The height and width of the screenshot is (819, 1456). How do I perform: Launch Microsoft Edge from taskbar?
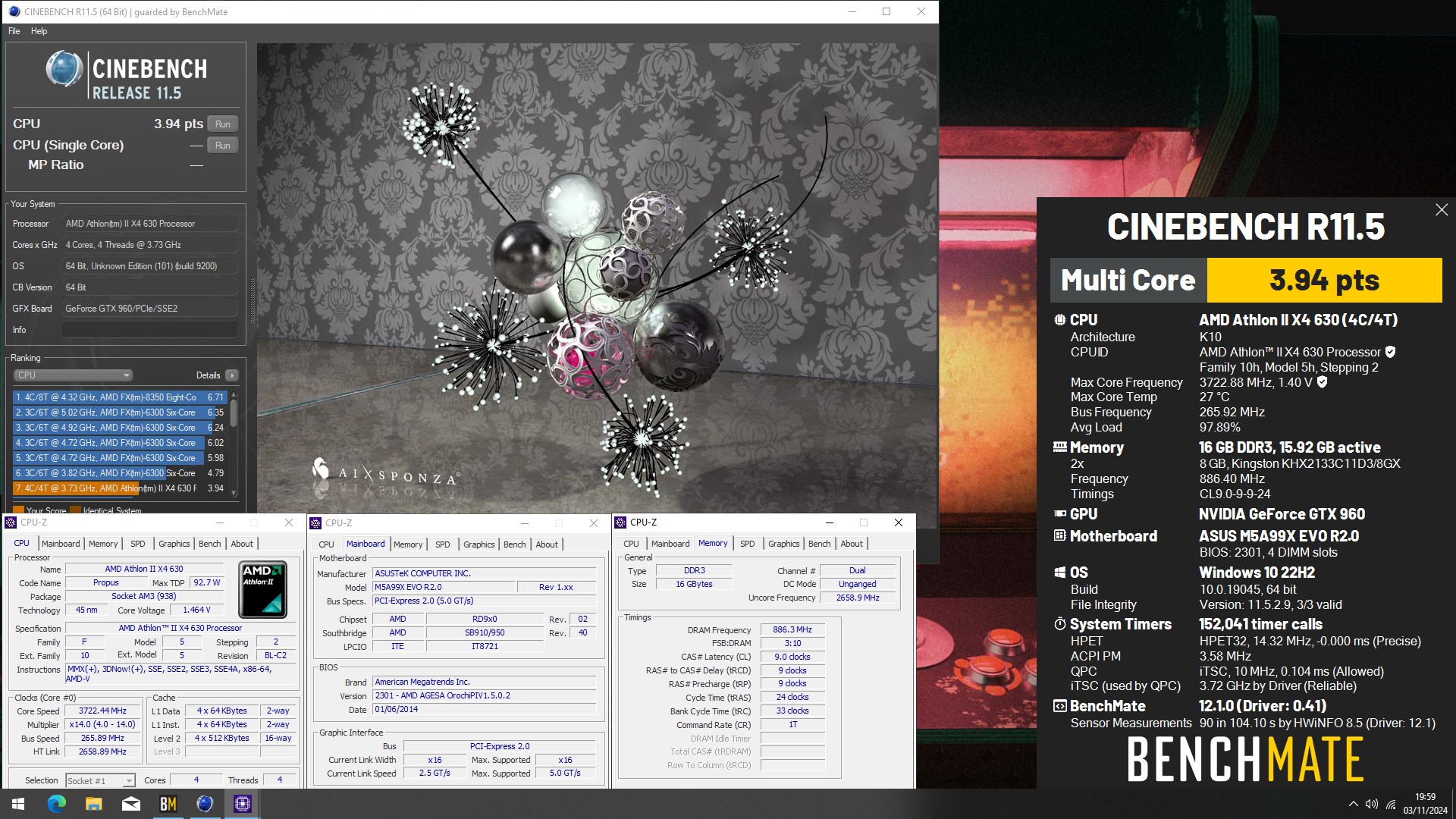[57, 804]
